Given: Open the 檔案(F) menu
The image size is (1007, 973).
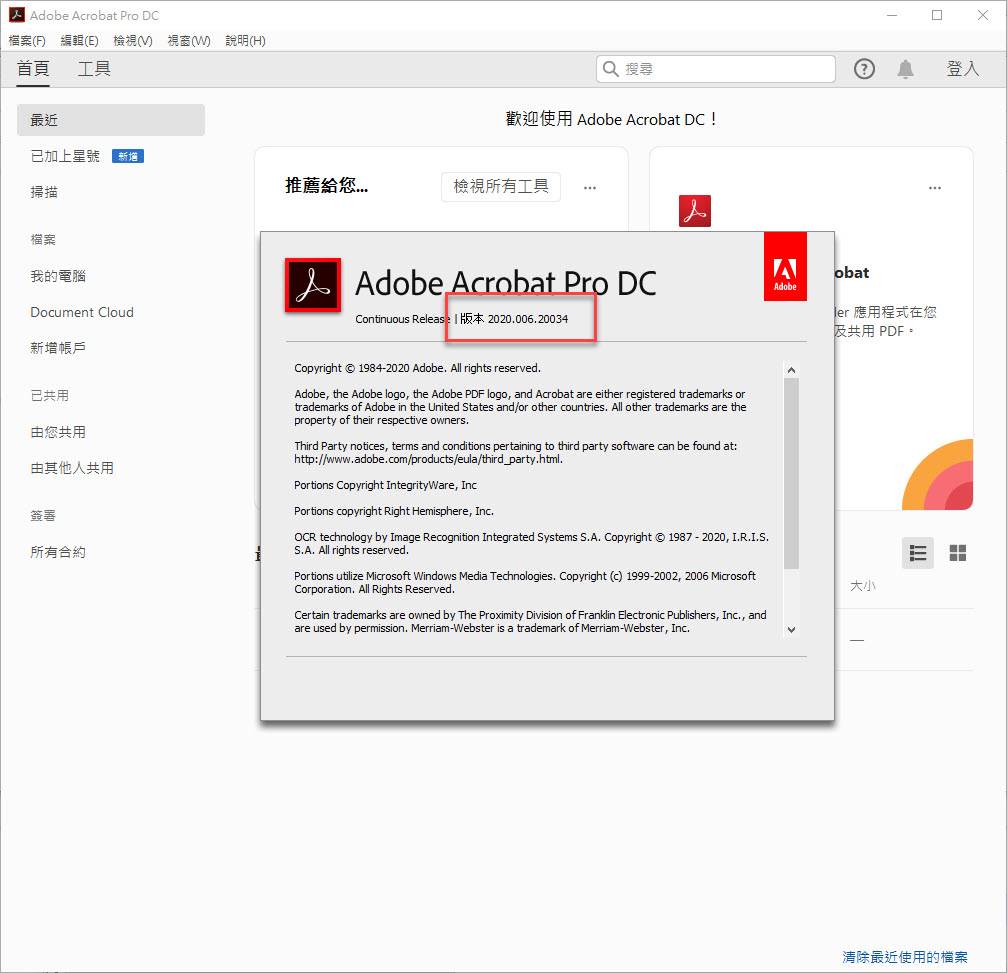Looking at the screenshot, I should tap(27, 40).
